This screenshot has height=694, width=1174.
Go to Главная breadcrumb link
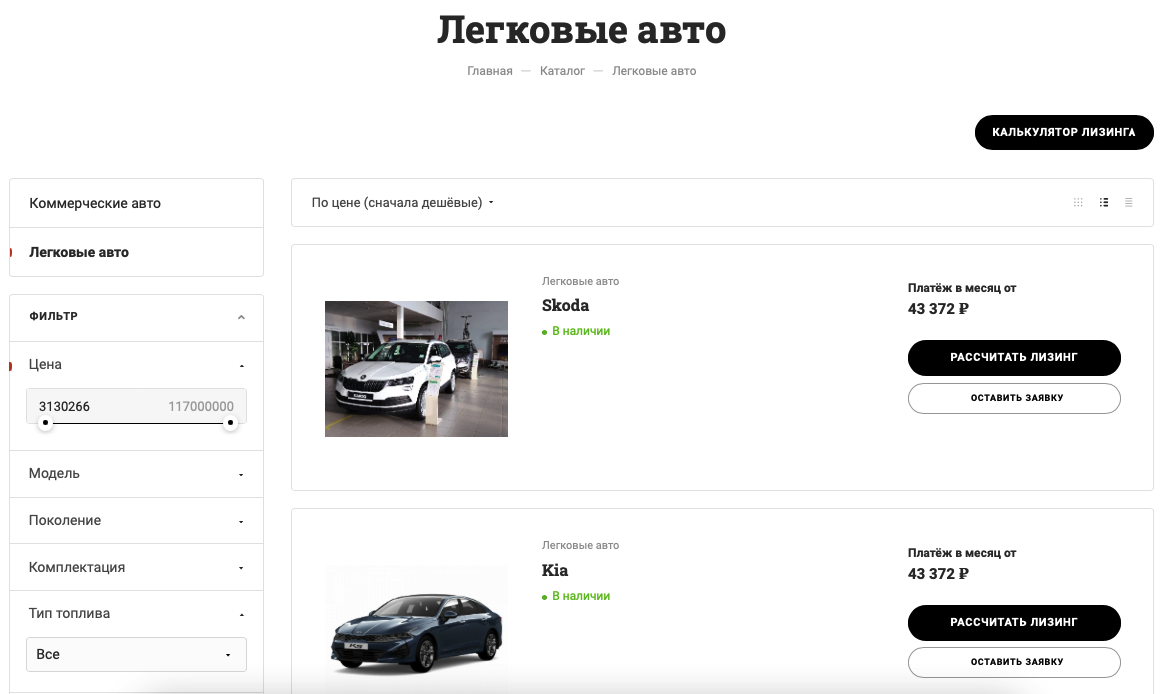pyautogui.click(x=490, y=71)
